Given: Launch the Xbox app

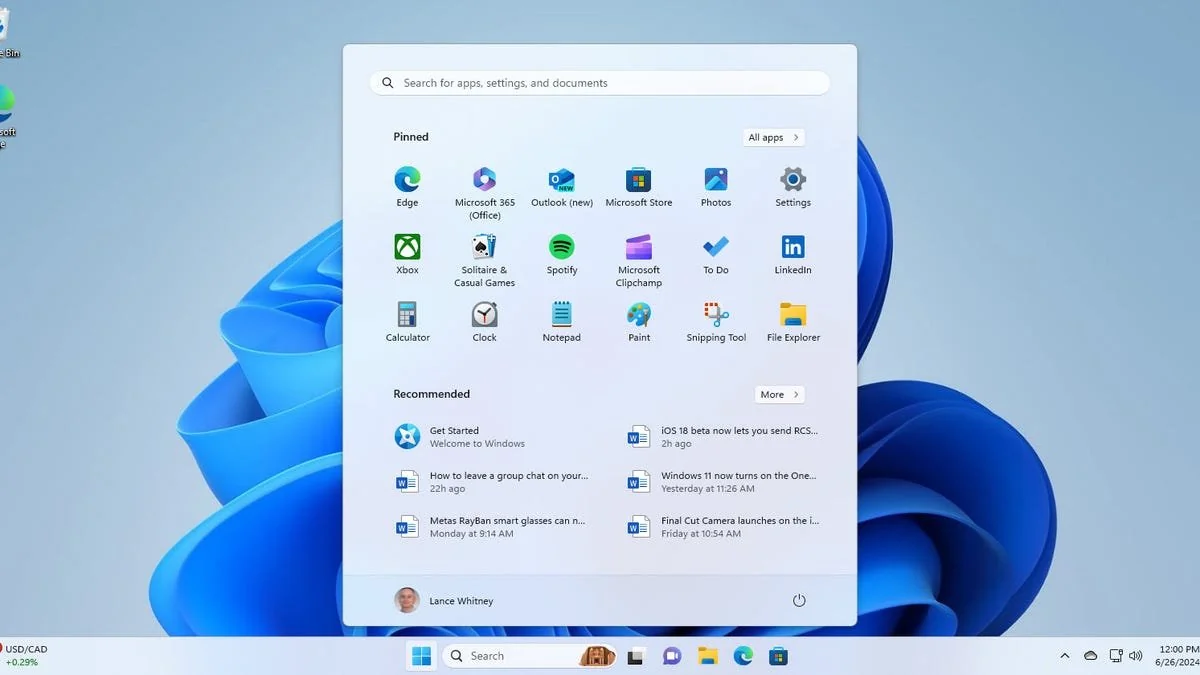Looking at the screenshot, I should pyautogui.click(x=407, y=254).
